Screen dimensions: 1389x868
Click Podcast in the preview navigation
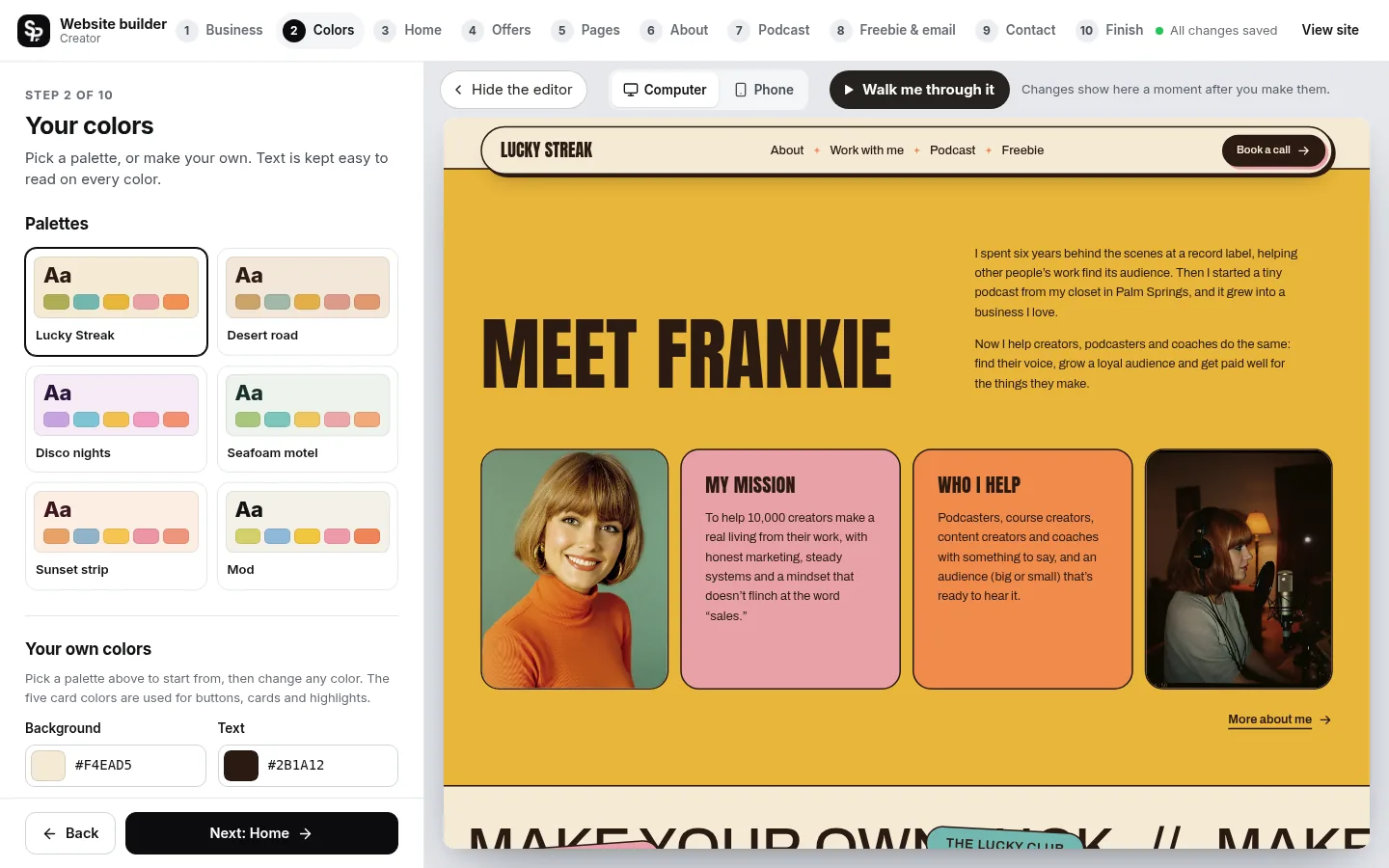(x=953, y=150)
